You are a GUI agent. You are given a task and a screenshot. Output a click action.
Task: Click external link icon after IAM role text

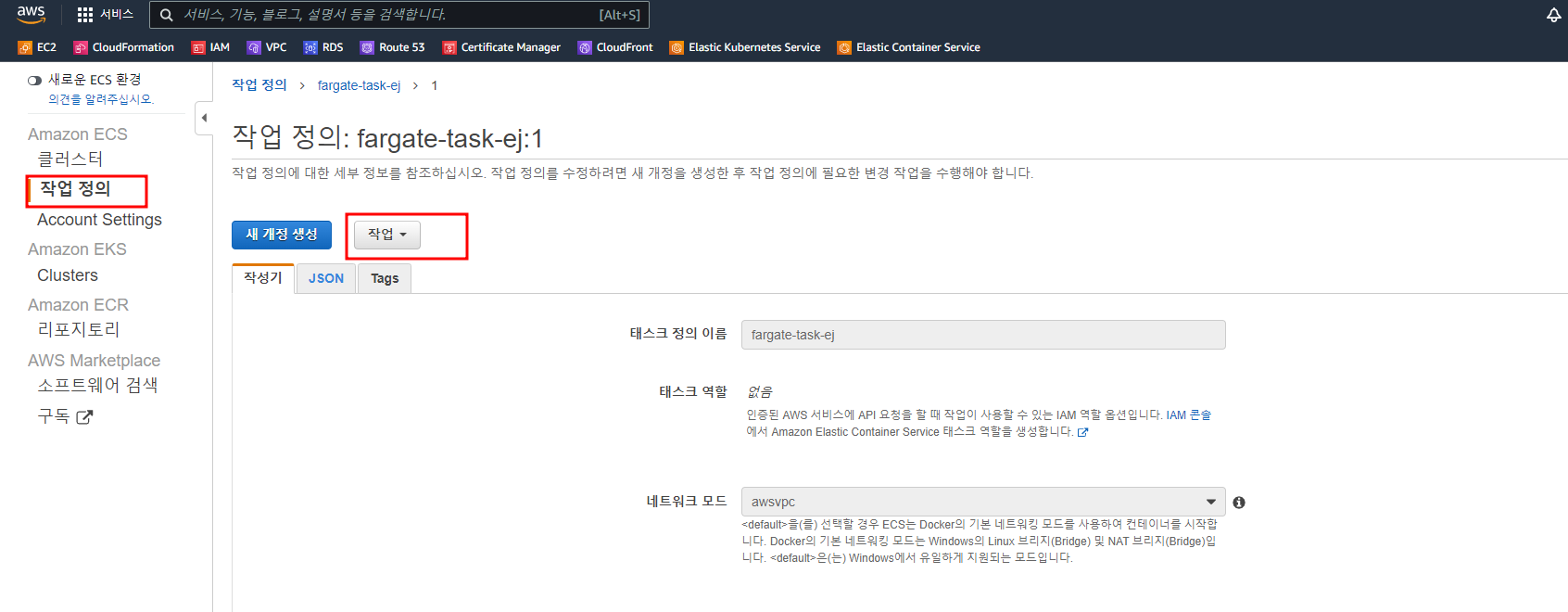click(1082, 432)
